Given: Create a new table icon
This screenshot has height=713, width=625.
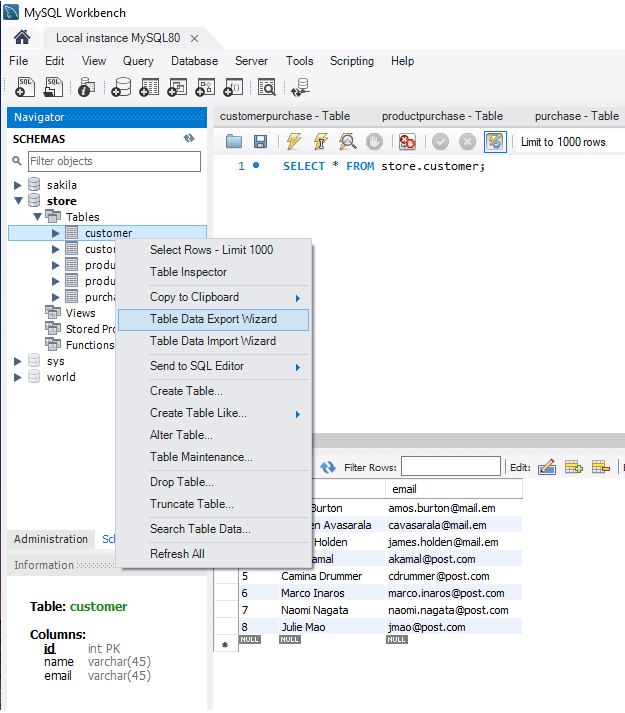Looking at the screenshot, I should pyautogui.click(x=149, y=87).
